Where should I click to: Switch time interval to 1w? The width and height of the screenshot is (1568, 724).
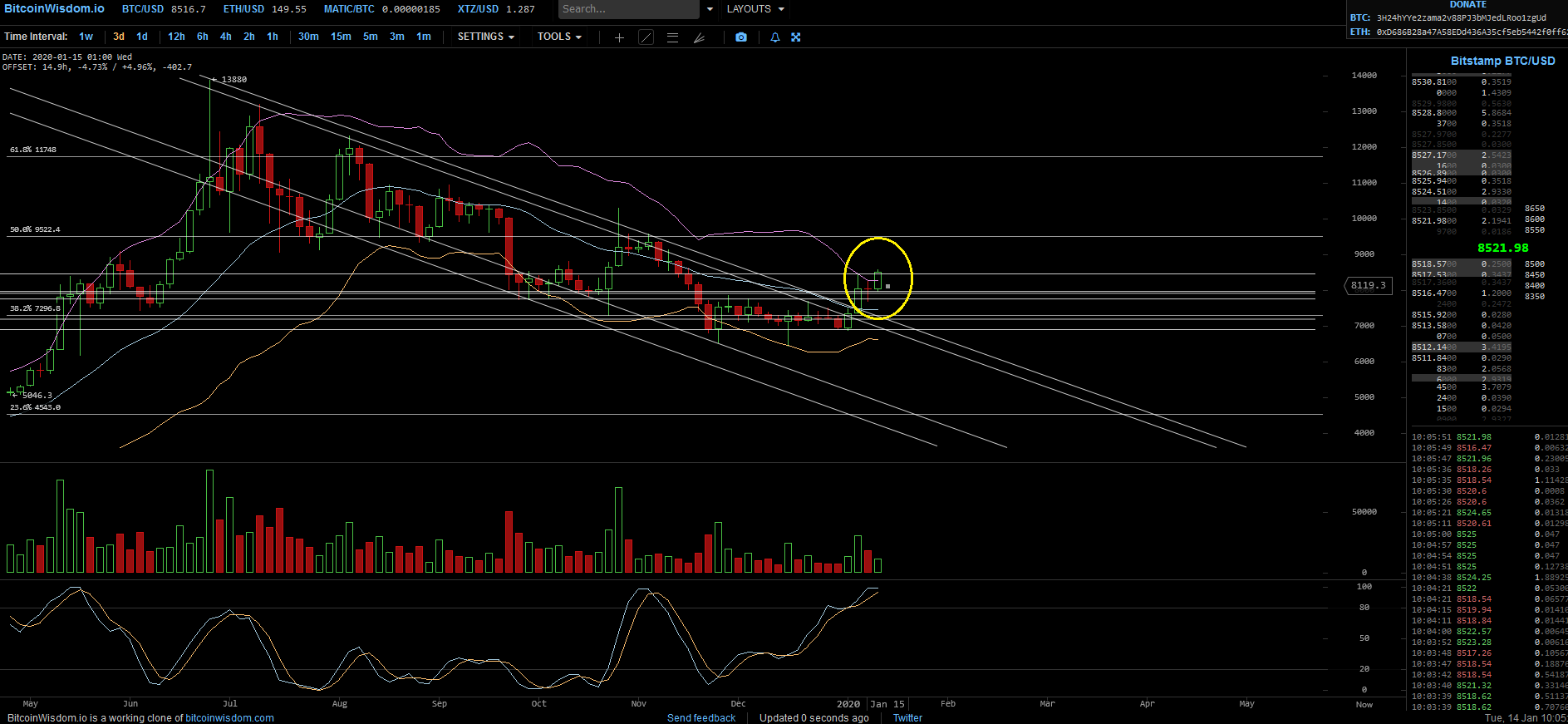click(86, 37)
